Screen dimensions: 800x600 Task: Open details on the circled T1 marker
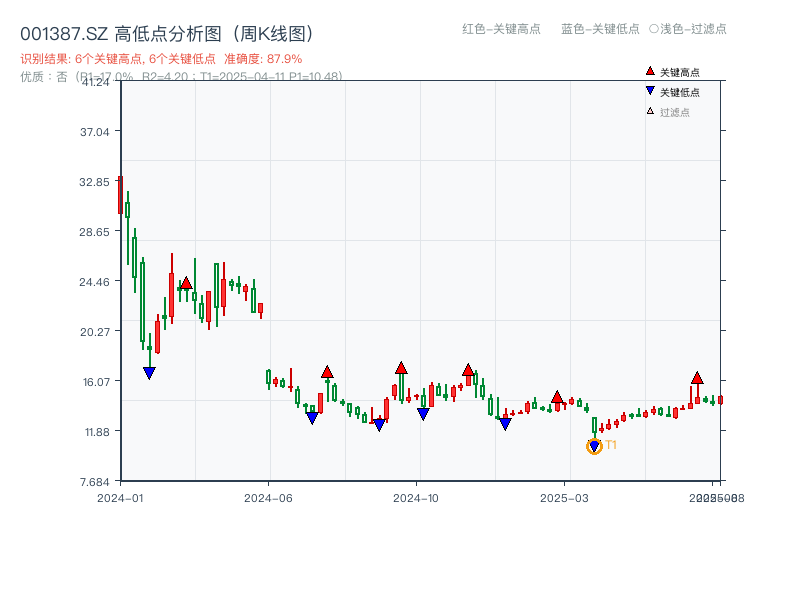click(x=594, y=445)
